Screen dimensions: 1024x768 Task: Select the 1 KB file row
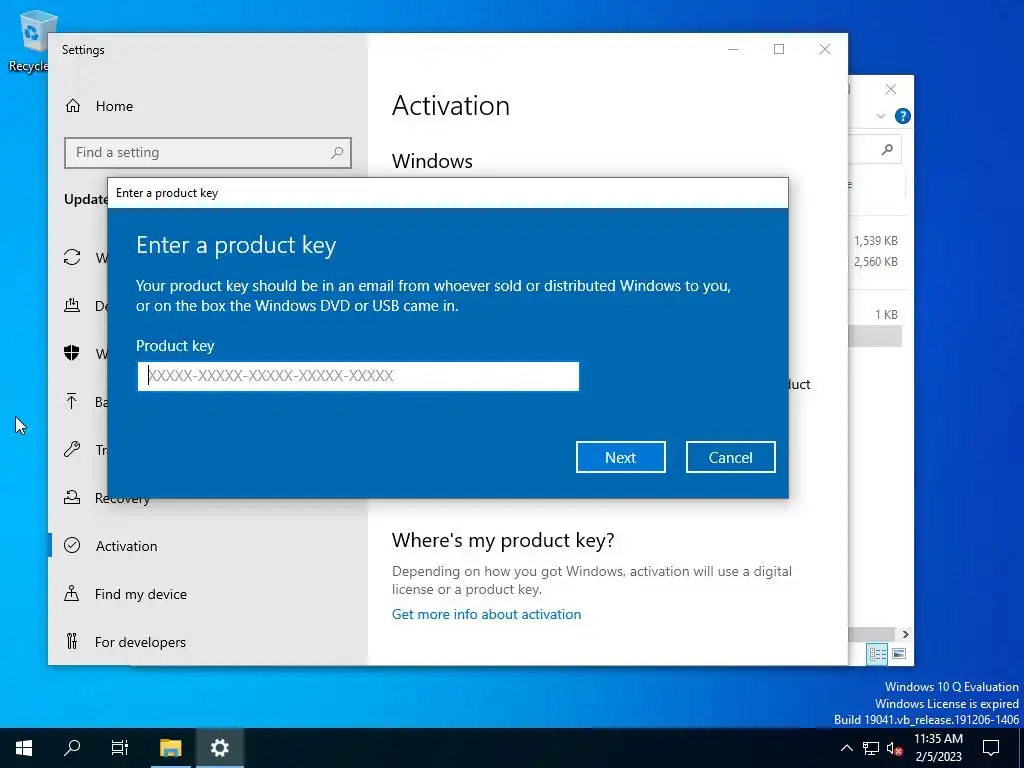click(x=875, y=314)
